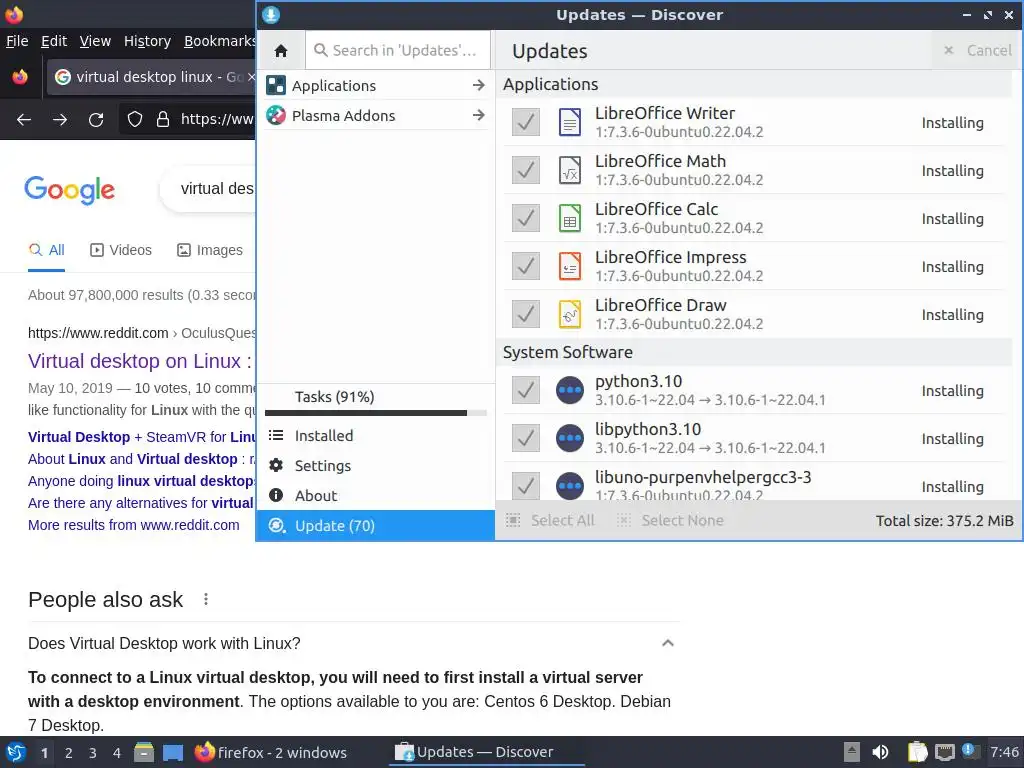This screenshot has height=768, width=1024.
Task: Expand the hidden tray icons arrow
Action: click(852, 752)
